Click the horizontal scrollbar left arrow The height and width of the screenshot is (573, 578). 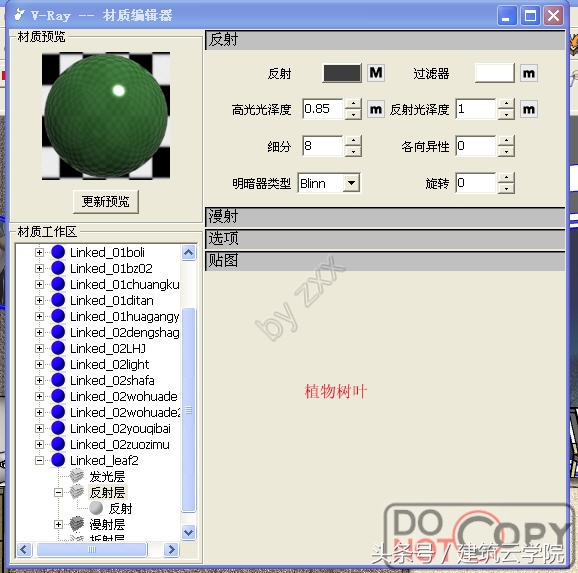tap(24, 550)
